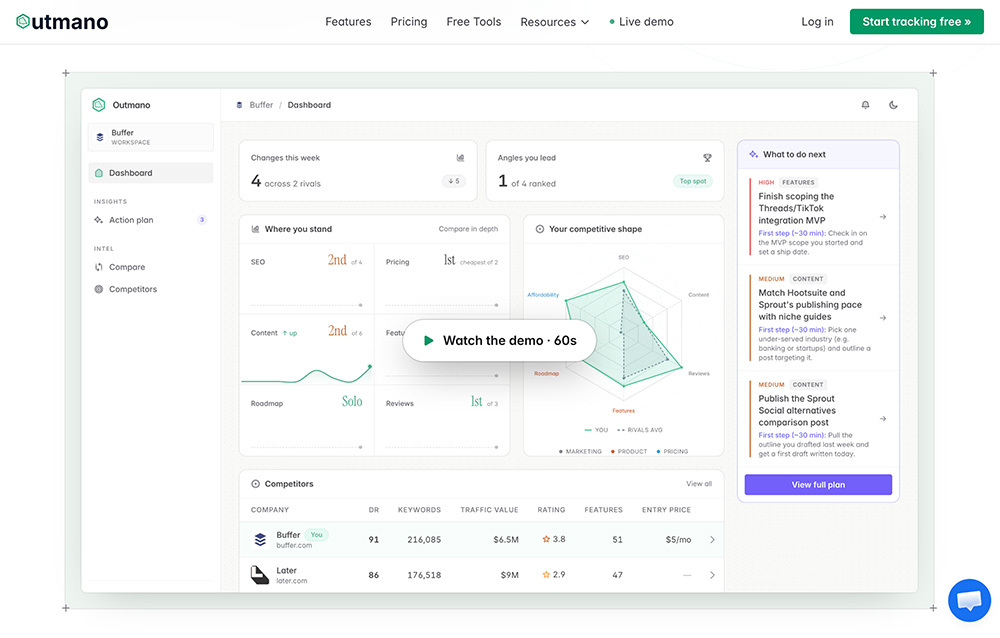Viewport: 1000px width, 638px height.
Task: Click the Top spot badge
Action: (693, 181)
